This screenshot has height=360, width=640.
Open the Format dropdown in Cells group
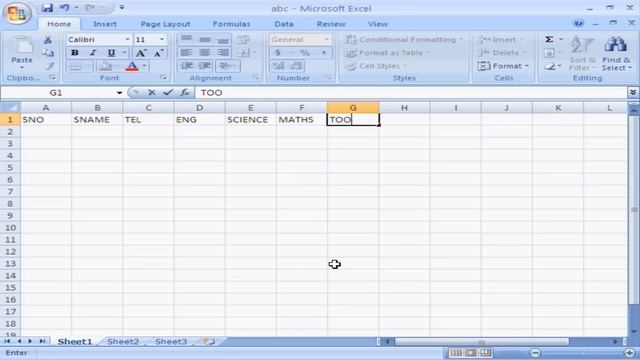pyautogui.click(x=503, y=66)
